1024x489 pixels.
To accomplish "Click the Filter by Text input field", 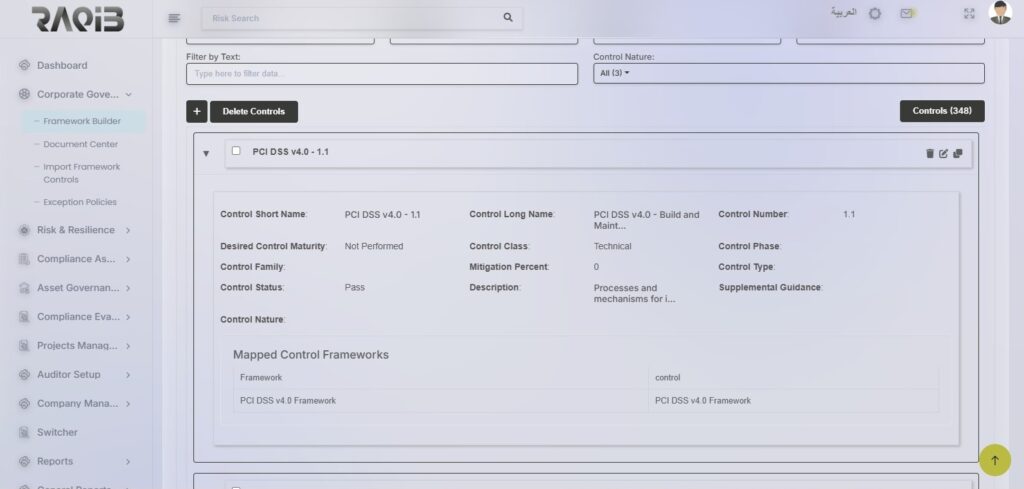I will (x=381, y=74).
